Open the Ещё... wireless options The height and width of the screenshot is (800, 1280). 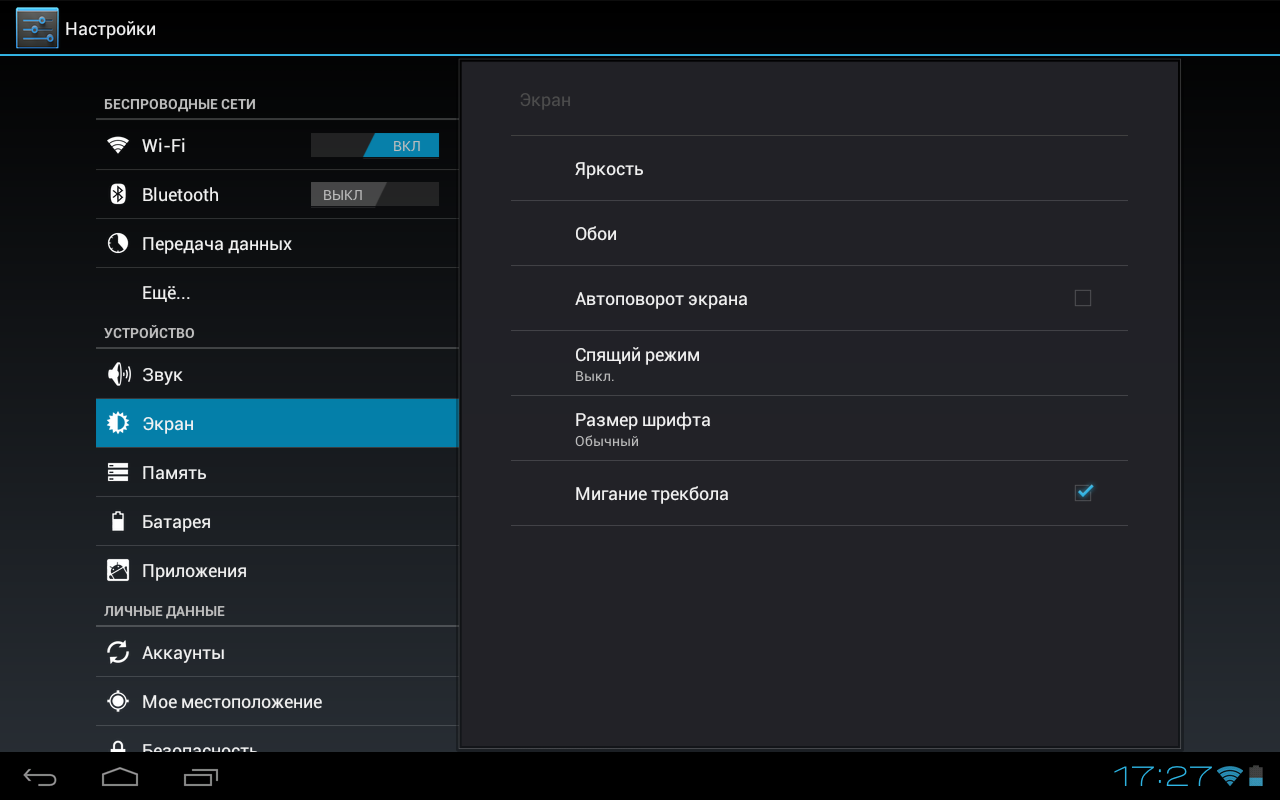coord(277,292)
